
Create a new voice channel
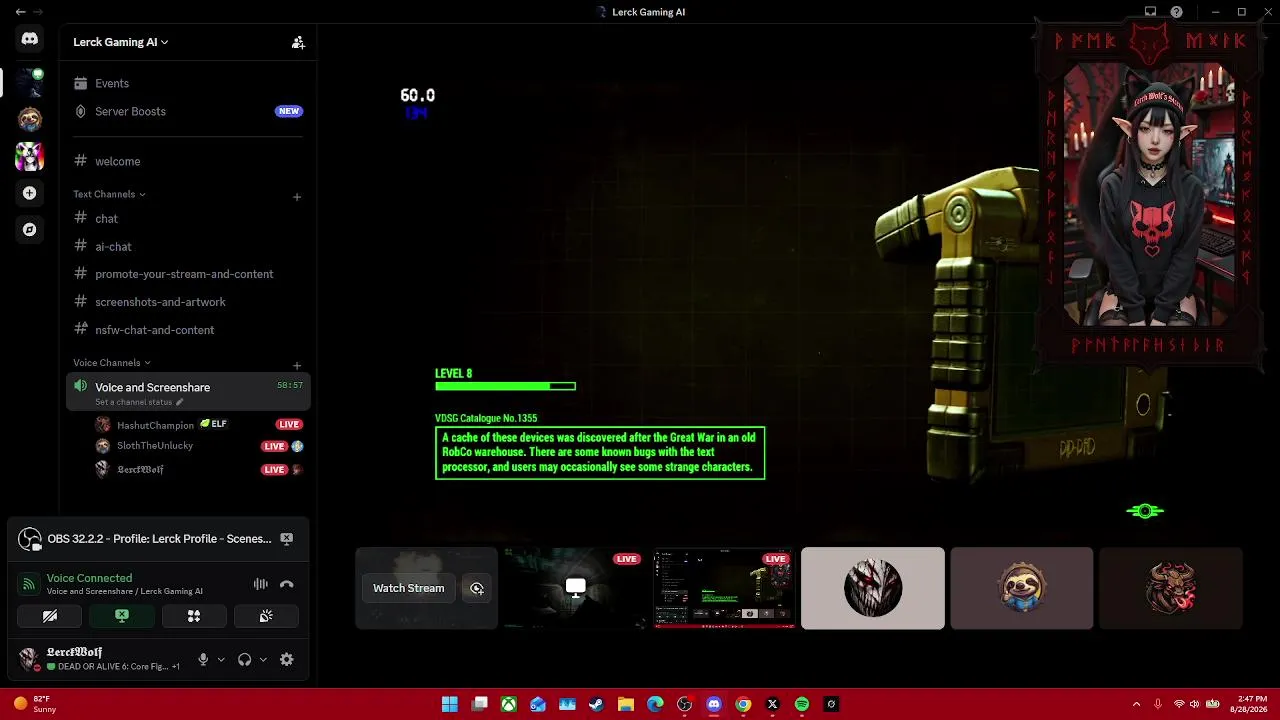tap(297, 366)
